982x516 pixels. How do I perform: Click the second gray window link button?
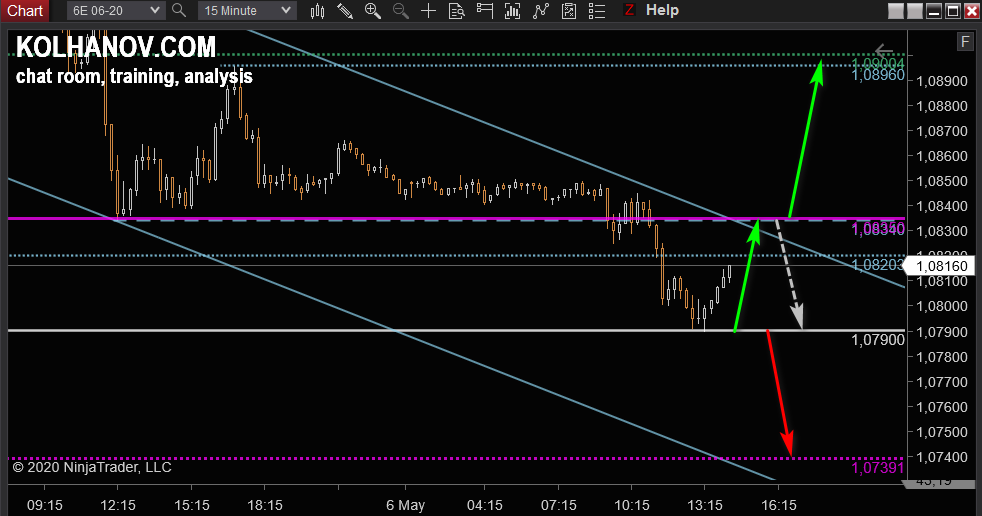click(x=915, y=11)
